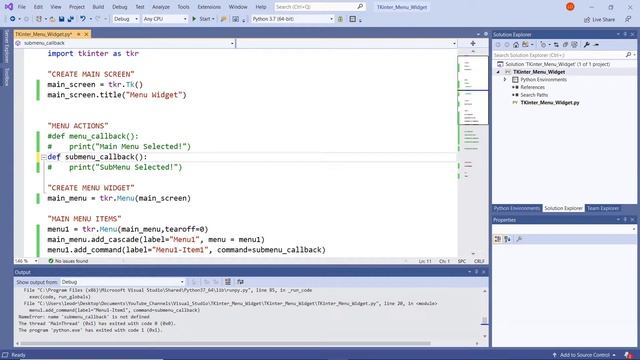The height and width of the screenshot is (360, 640).
Task: Click the Categorized icon in Properties panel
Action: click(x=498, y=239)
